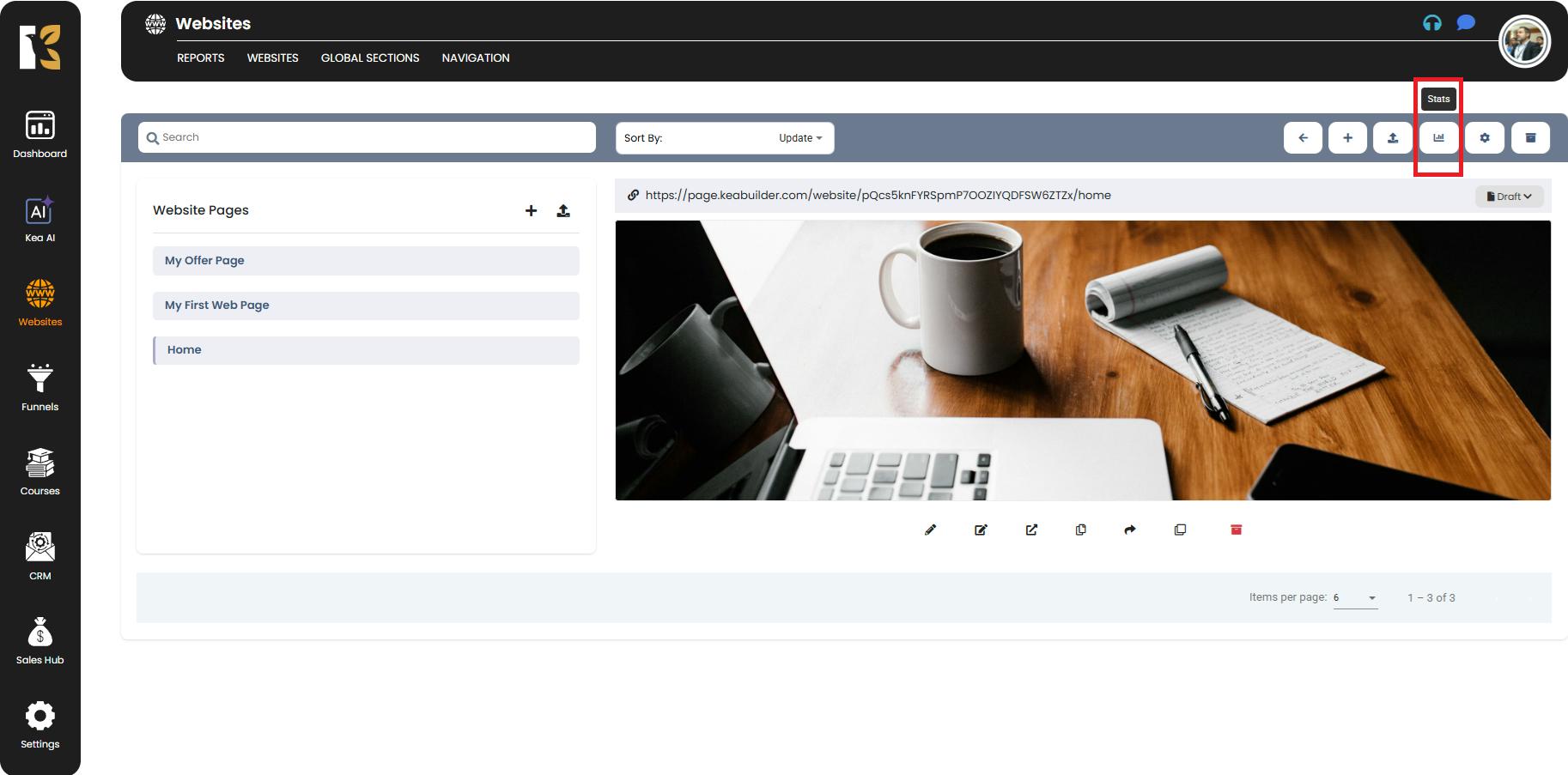
Task: Click the homepage preview thumbnail
Action: point(1083,360)
